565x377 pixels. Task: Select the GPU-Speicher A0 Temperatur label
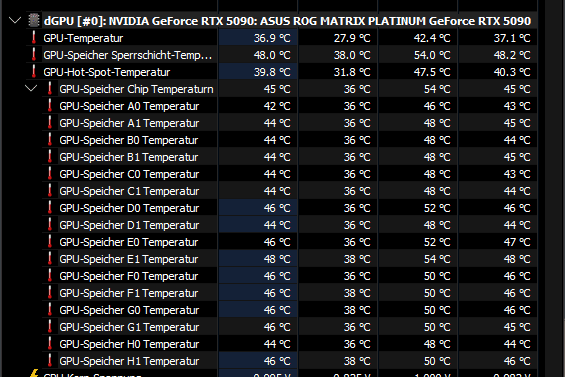(129, 106)
